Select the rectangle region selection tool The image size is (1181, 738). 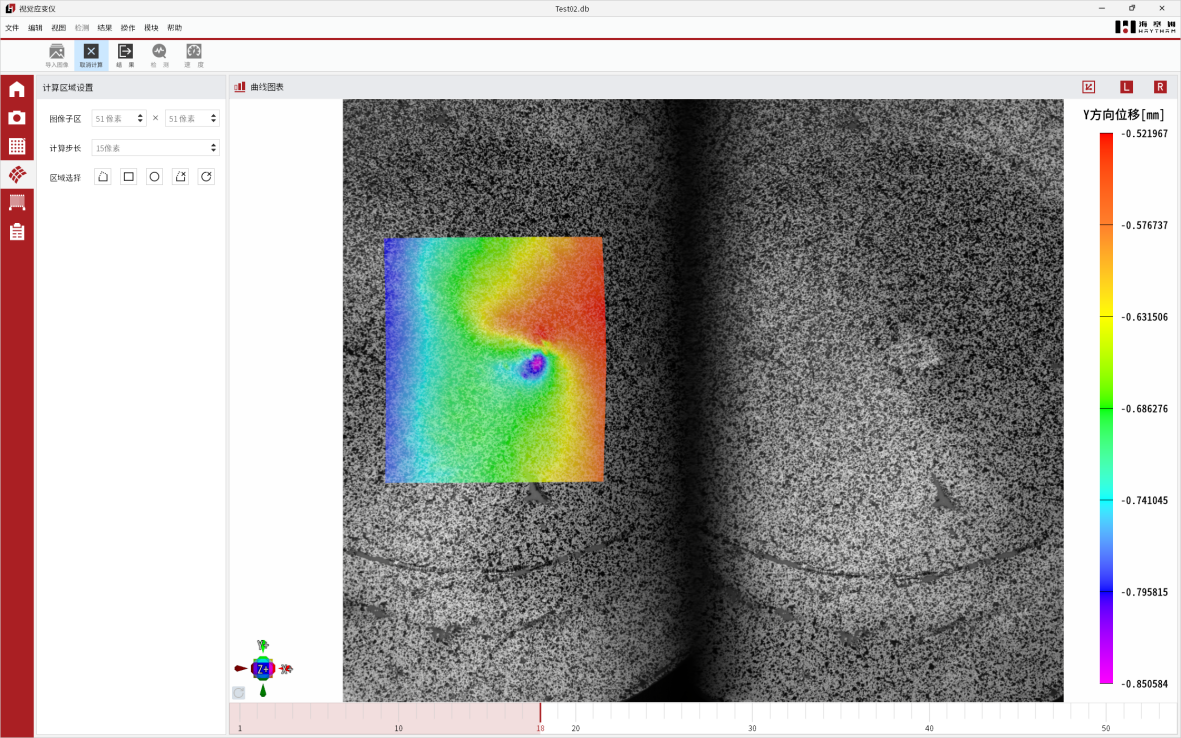128,177
